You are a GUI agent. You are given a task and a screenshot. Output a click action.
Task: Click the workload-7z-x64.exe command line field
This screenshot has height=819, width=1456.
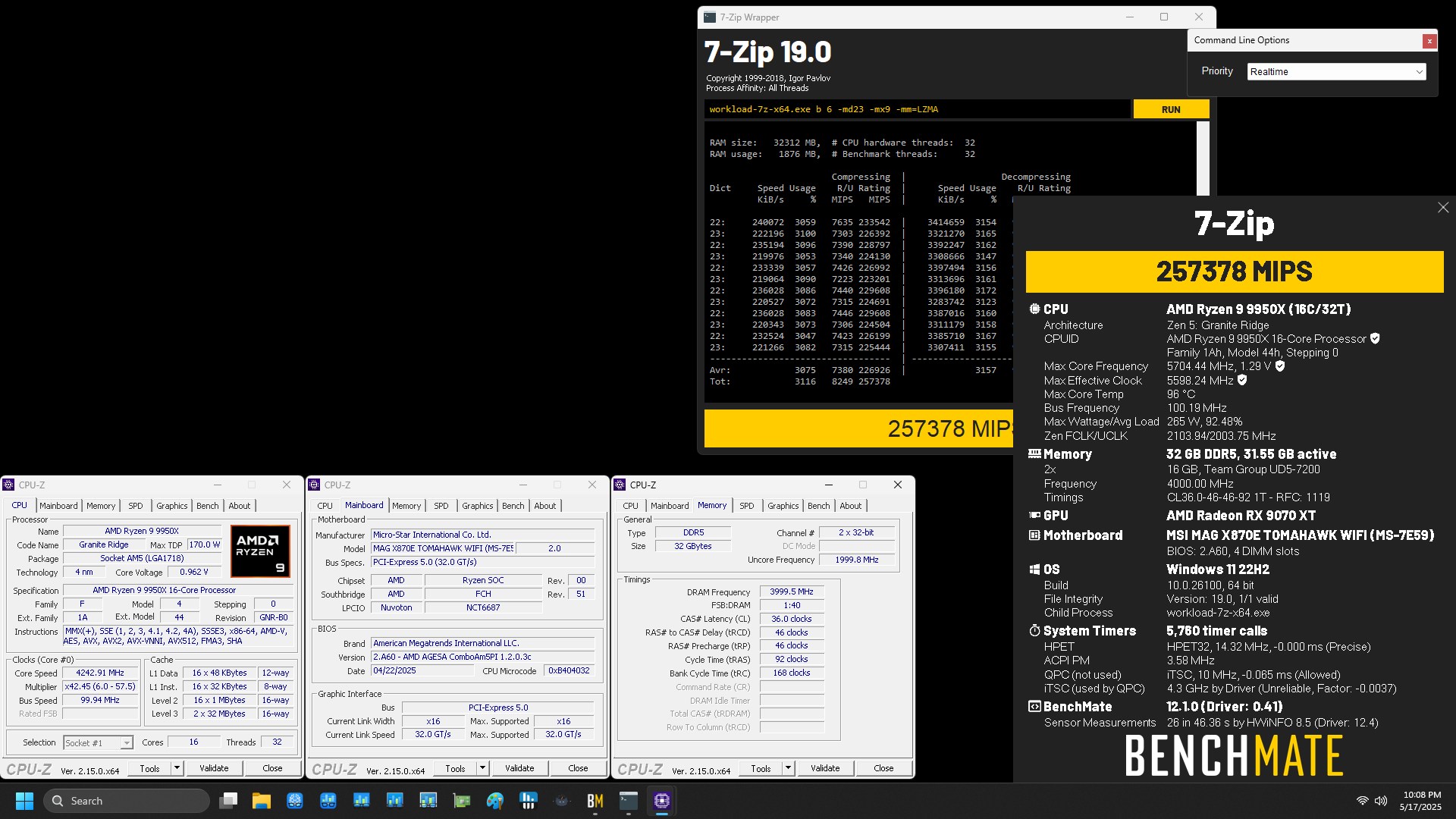tap(917, 109)
